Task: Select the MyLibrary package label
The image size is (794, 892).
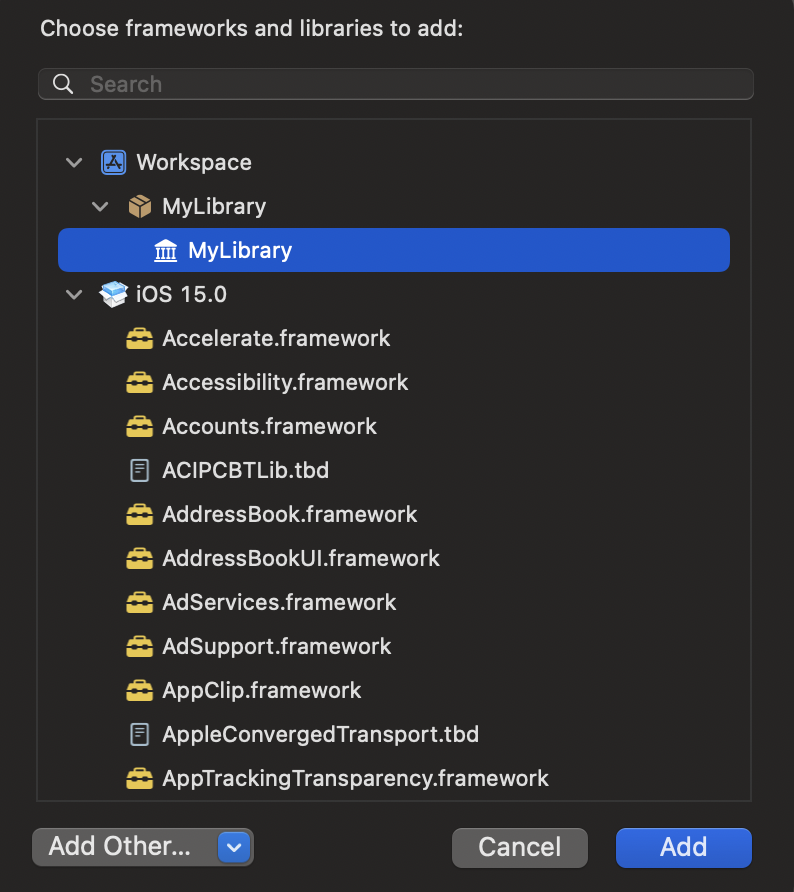Action: tap(214, 207)
